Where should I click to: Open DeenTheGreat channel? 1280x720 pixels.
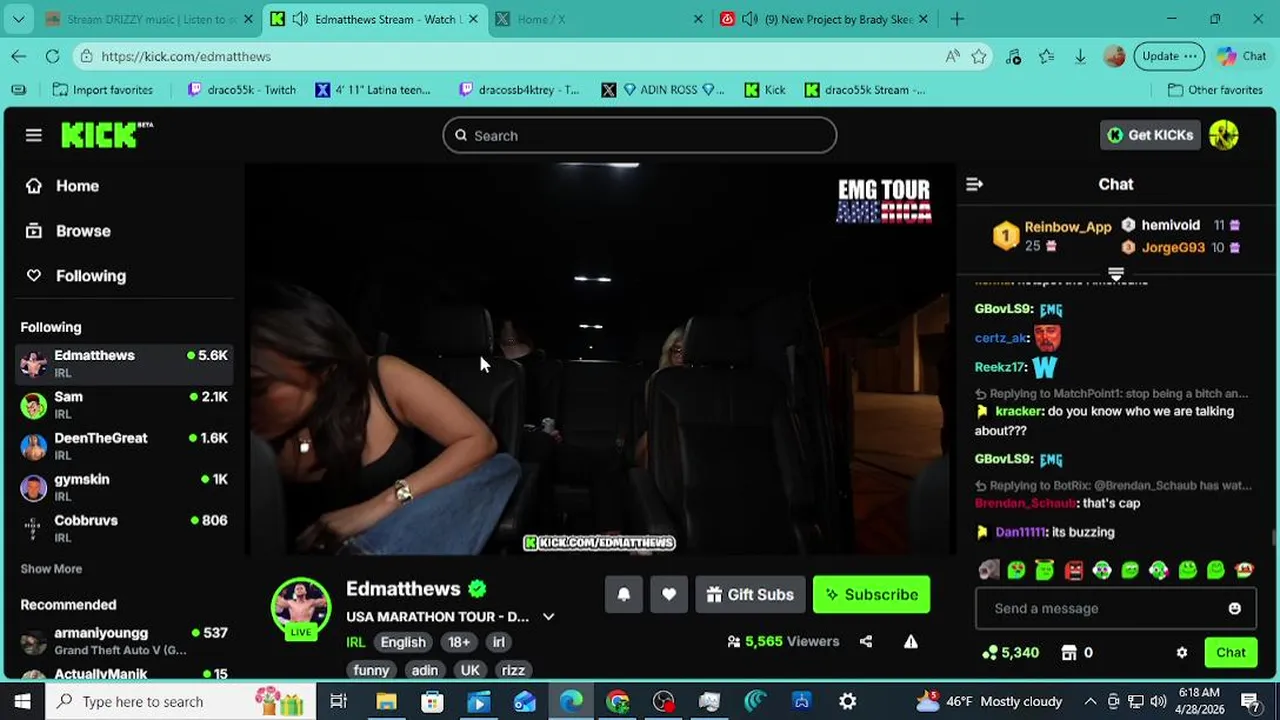coord(124,446)
